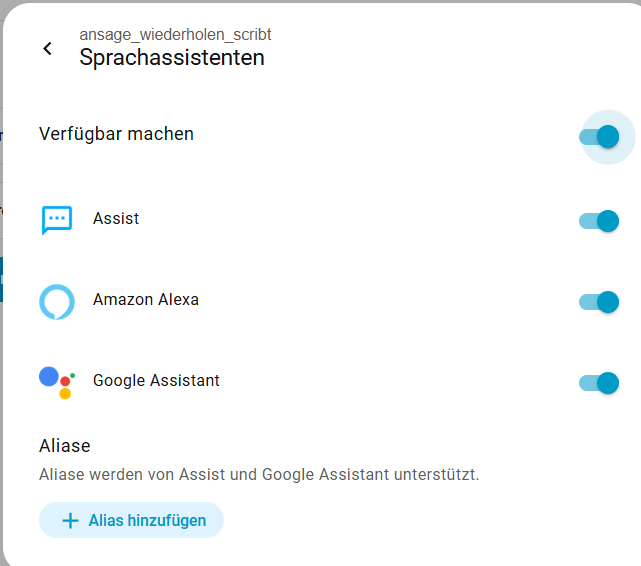This screenshot has height=566, width=641.
Task: Click the Google Assistant colored dots icon
Action: [56, 382]
